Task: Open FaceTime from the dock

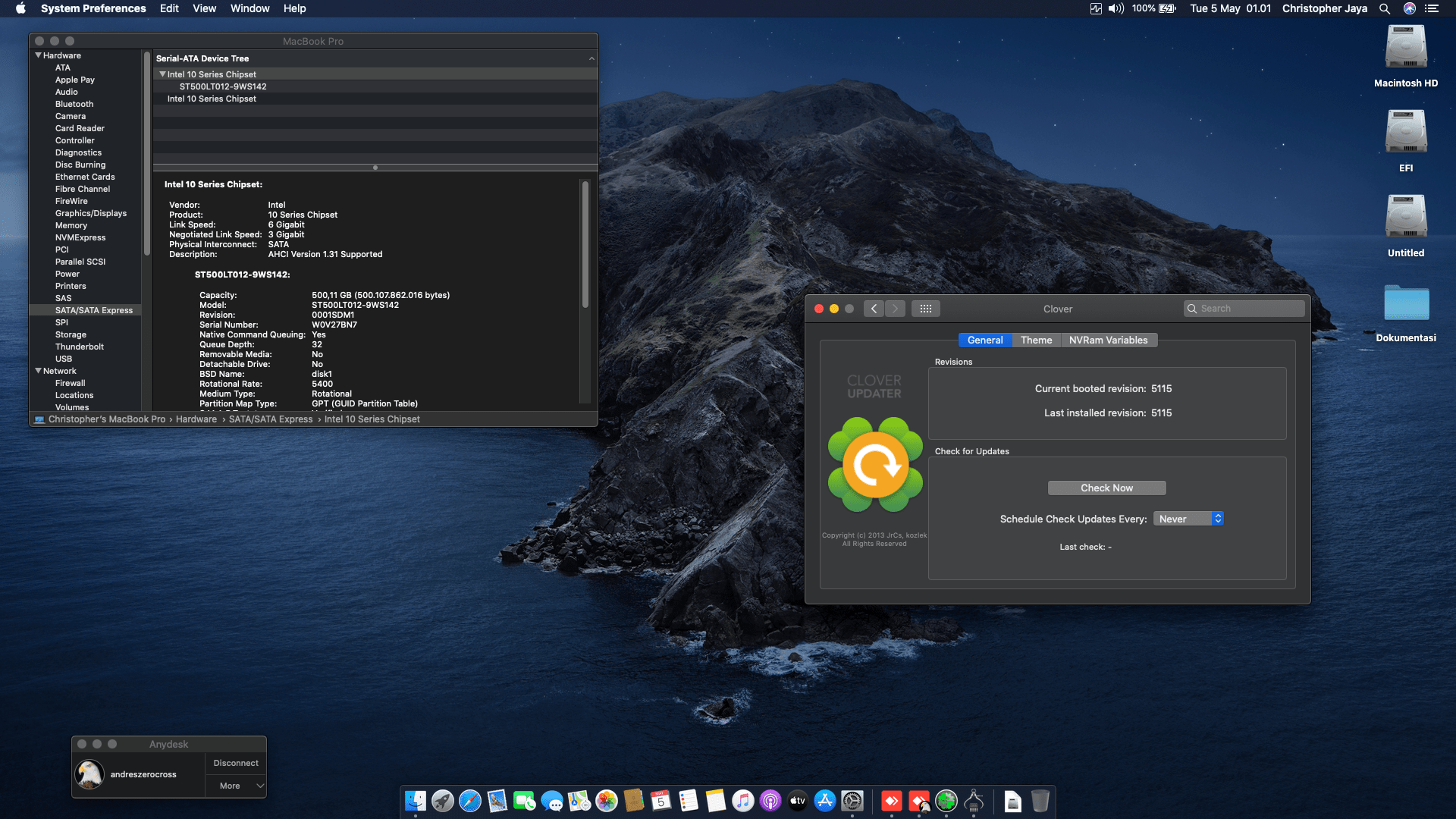Action: [525, 801]
